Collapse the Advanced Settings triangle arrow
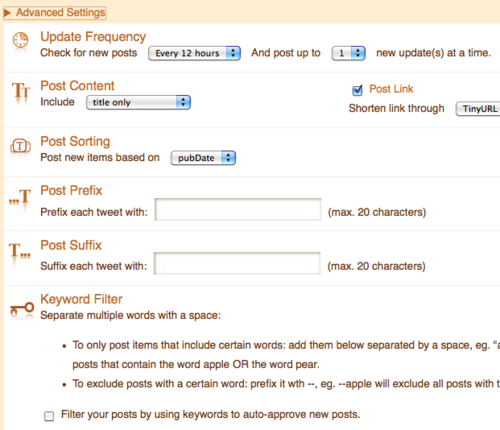This screenshot has width=500, height=430. (x=7, y=13)
